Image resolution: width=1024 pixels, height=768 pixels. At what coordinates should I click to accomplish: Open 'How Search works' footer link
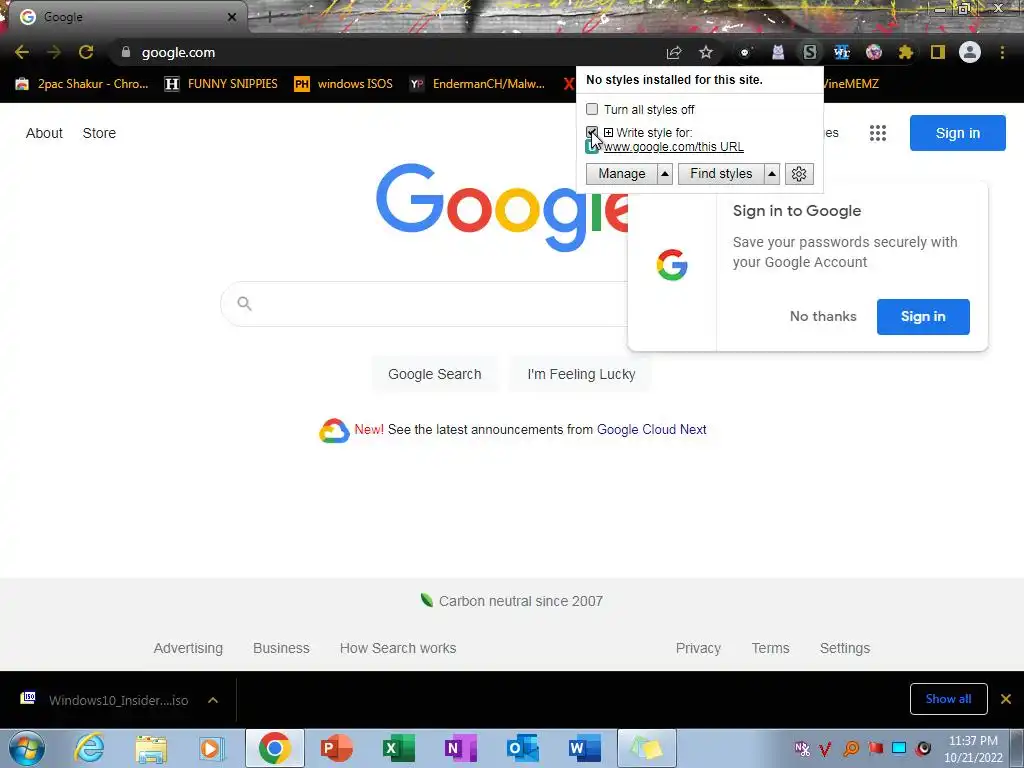[x=398, y=648]
